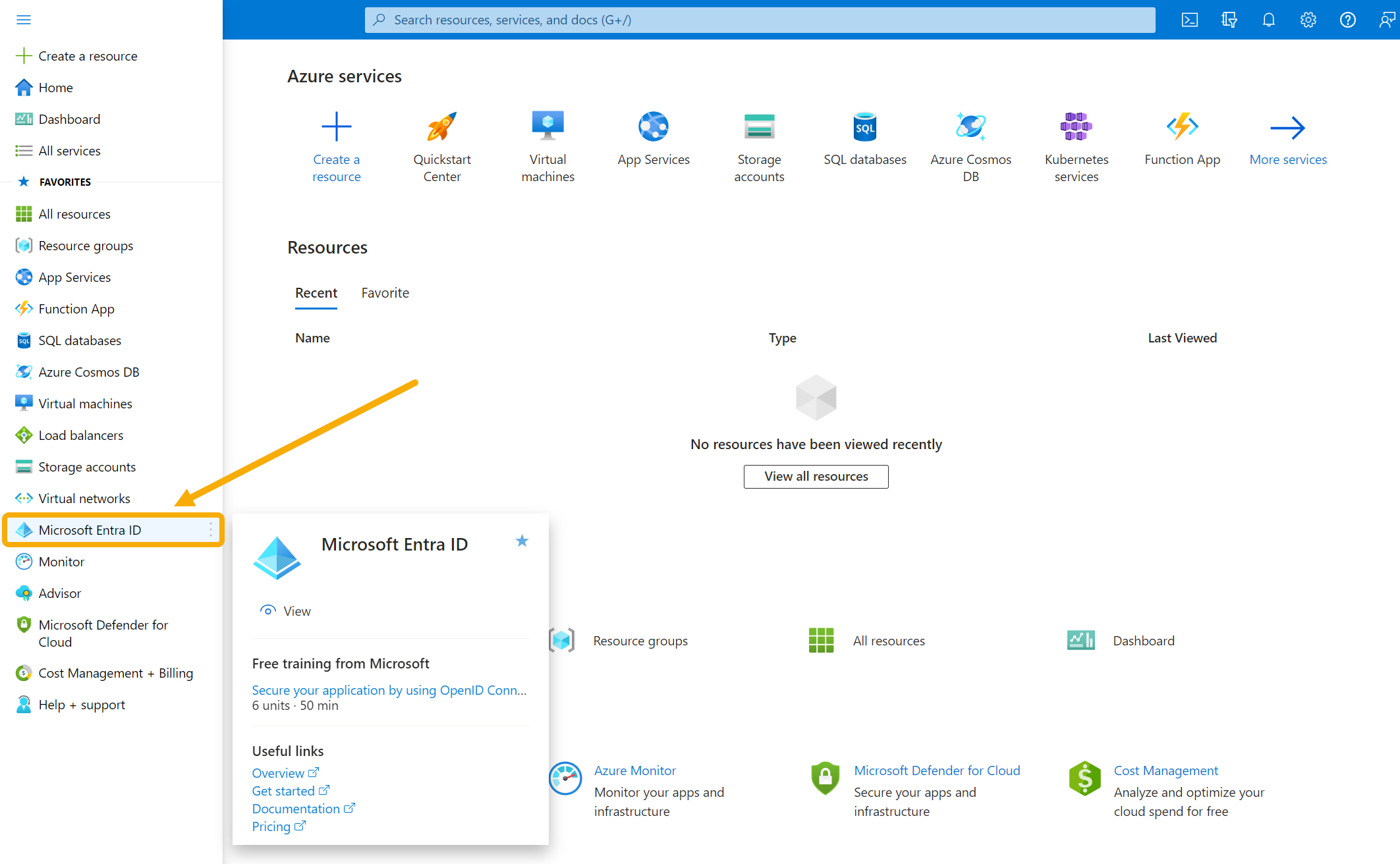The image size is (1400, 864).
Task: Switch to the Favorite tab
Action: 385,292
